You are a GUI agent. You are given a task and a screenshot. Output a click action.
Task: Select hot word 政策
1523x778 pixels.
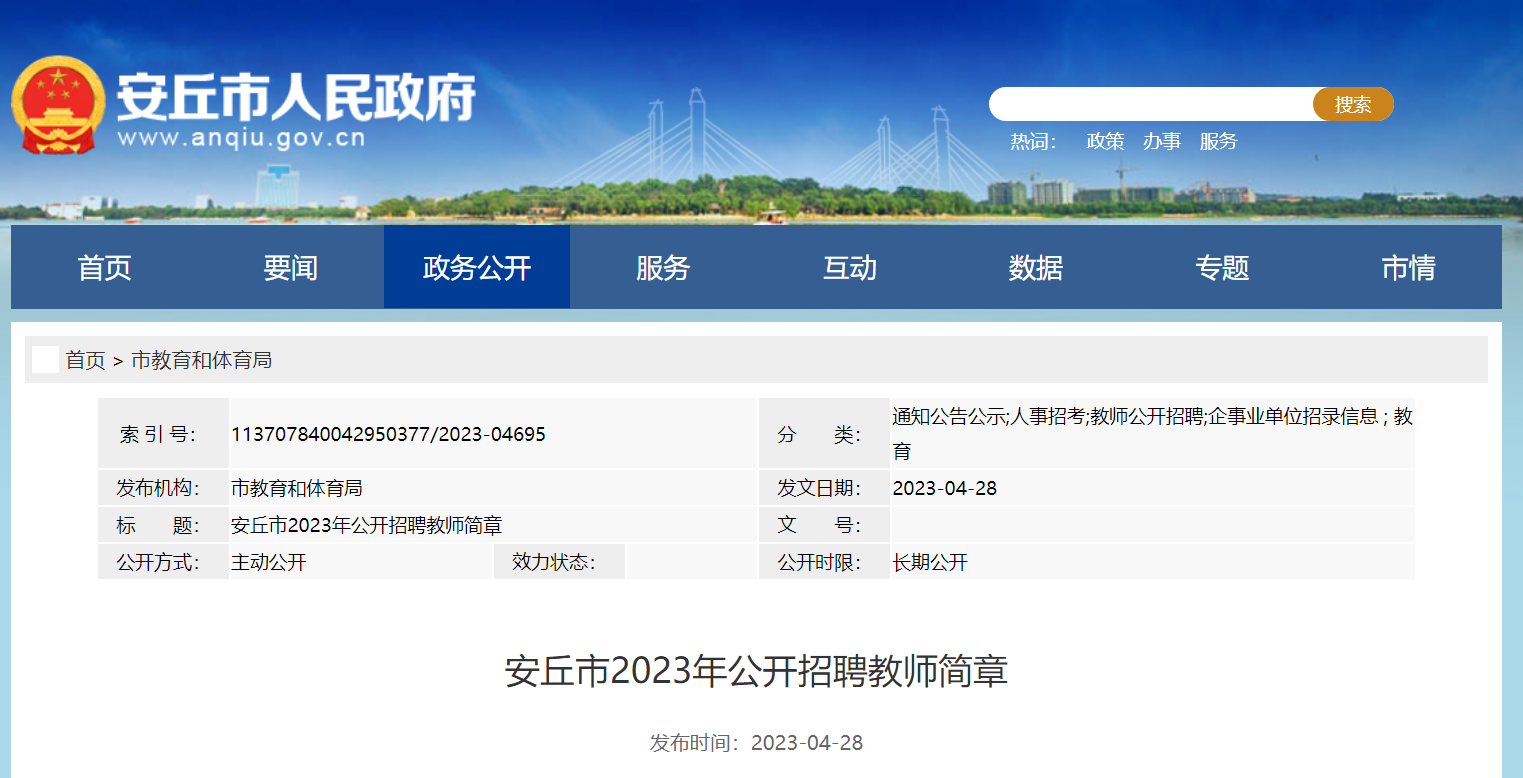[x=1105, y=142]
